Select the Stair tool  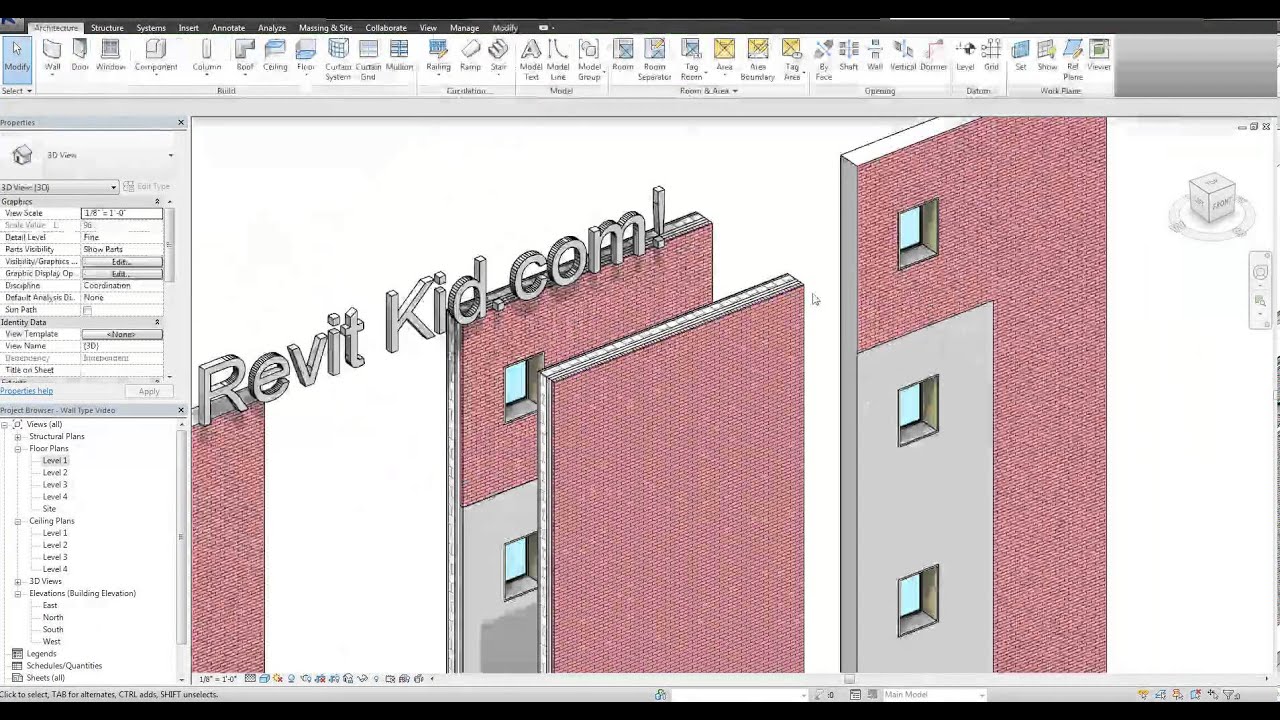coord(498,55)
